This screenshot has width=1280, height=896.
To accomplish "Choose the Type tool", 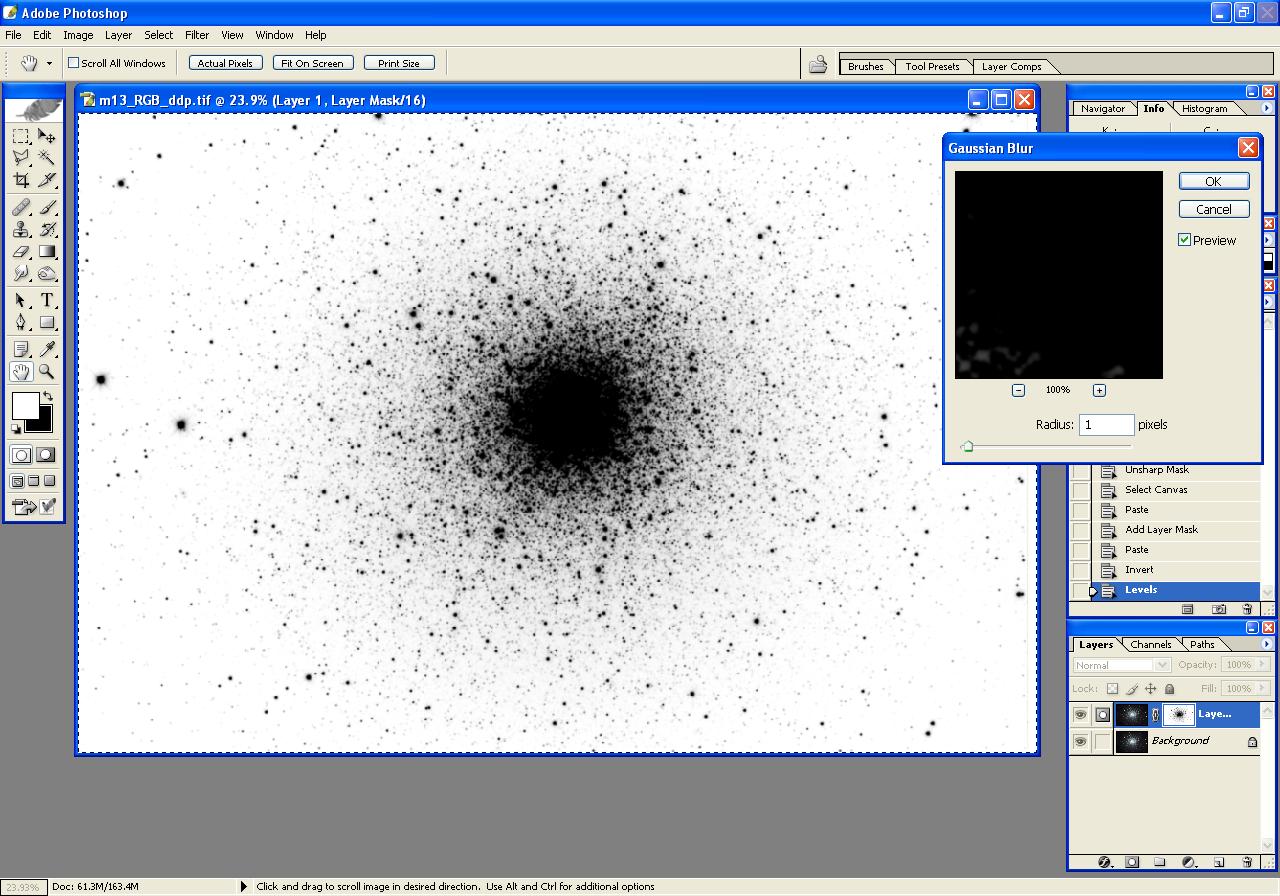I will [x=47, y=300].
